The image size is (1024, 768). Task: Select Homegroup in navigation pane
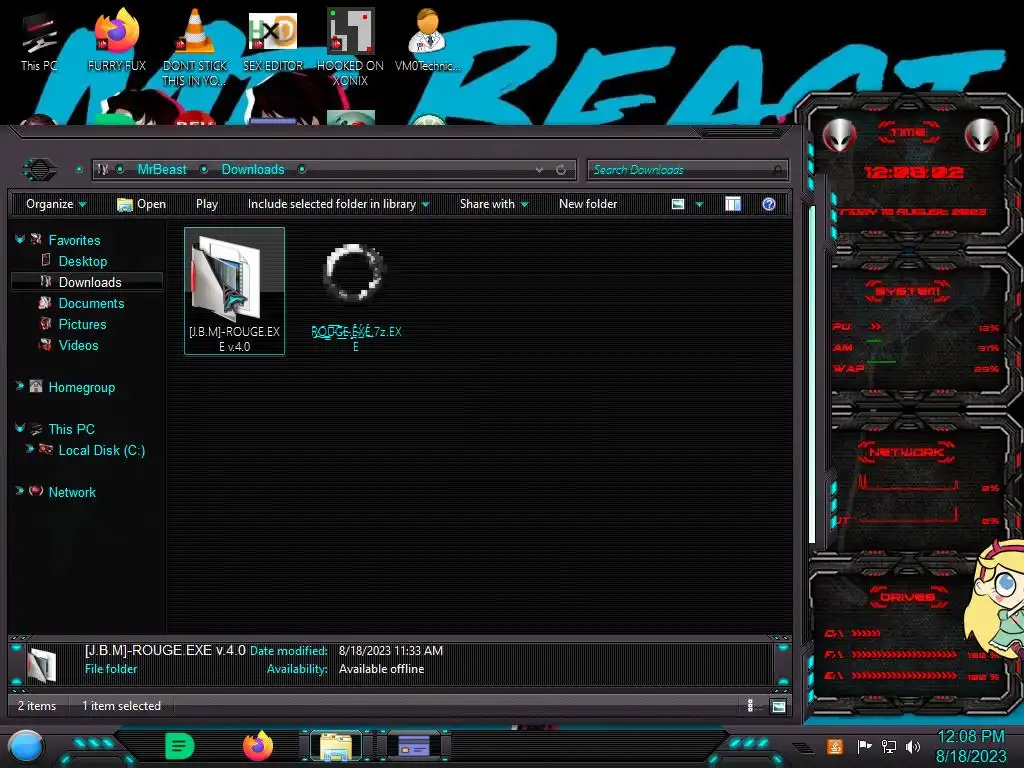[x=82, y=387]
